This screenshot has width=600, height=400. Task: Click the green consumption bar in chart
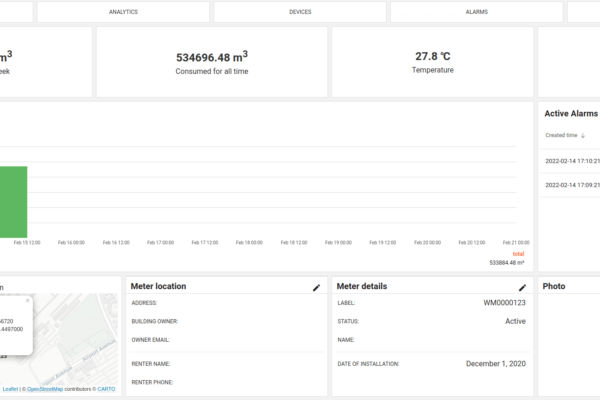tap(13, 200)
